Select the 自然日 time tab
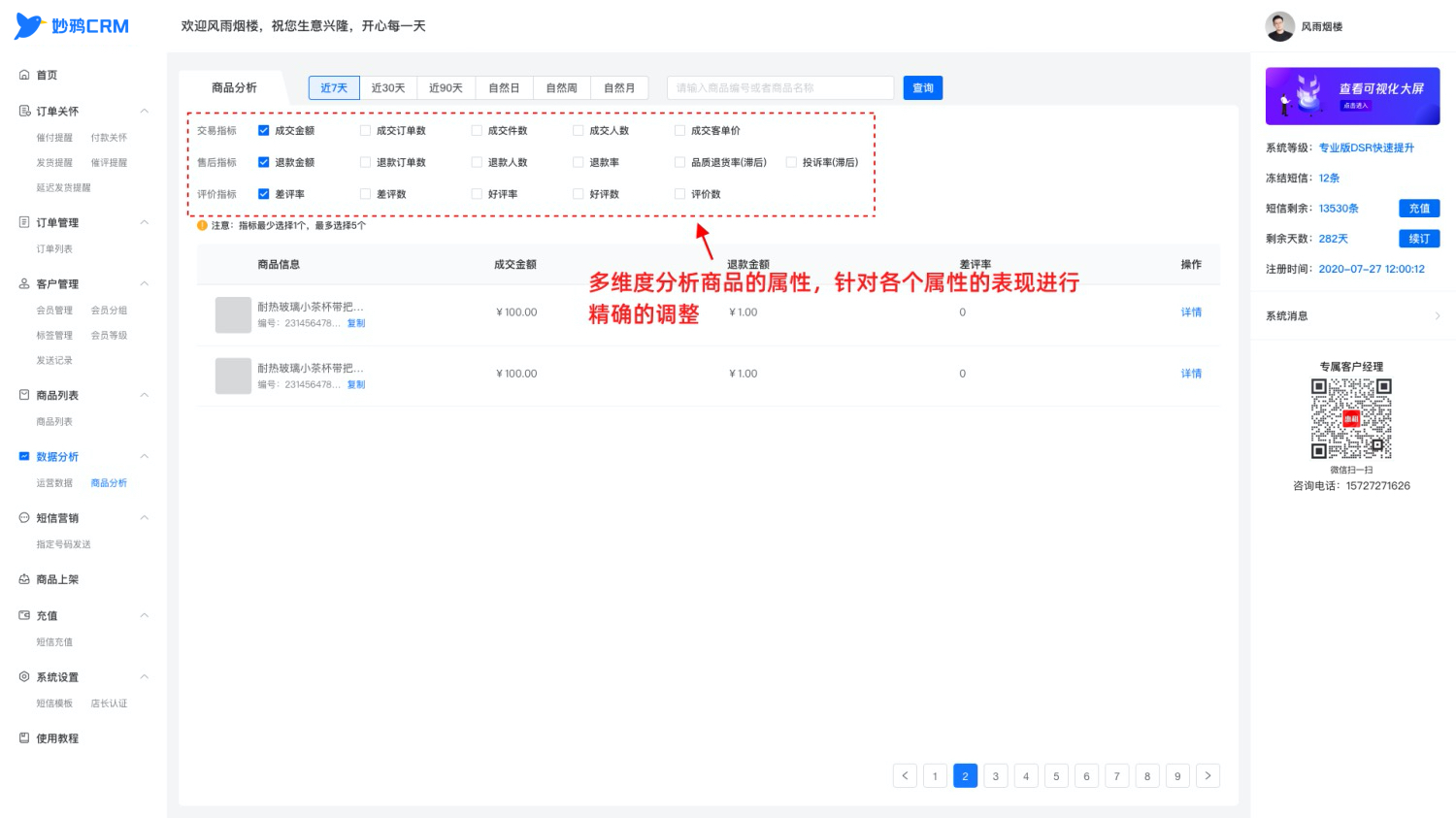The height and width of the screenshot is (818, 1456). [x=504, y=87]
